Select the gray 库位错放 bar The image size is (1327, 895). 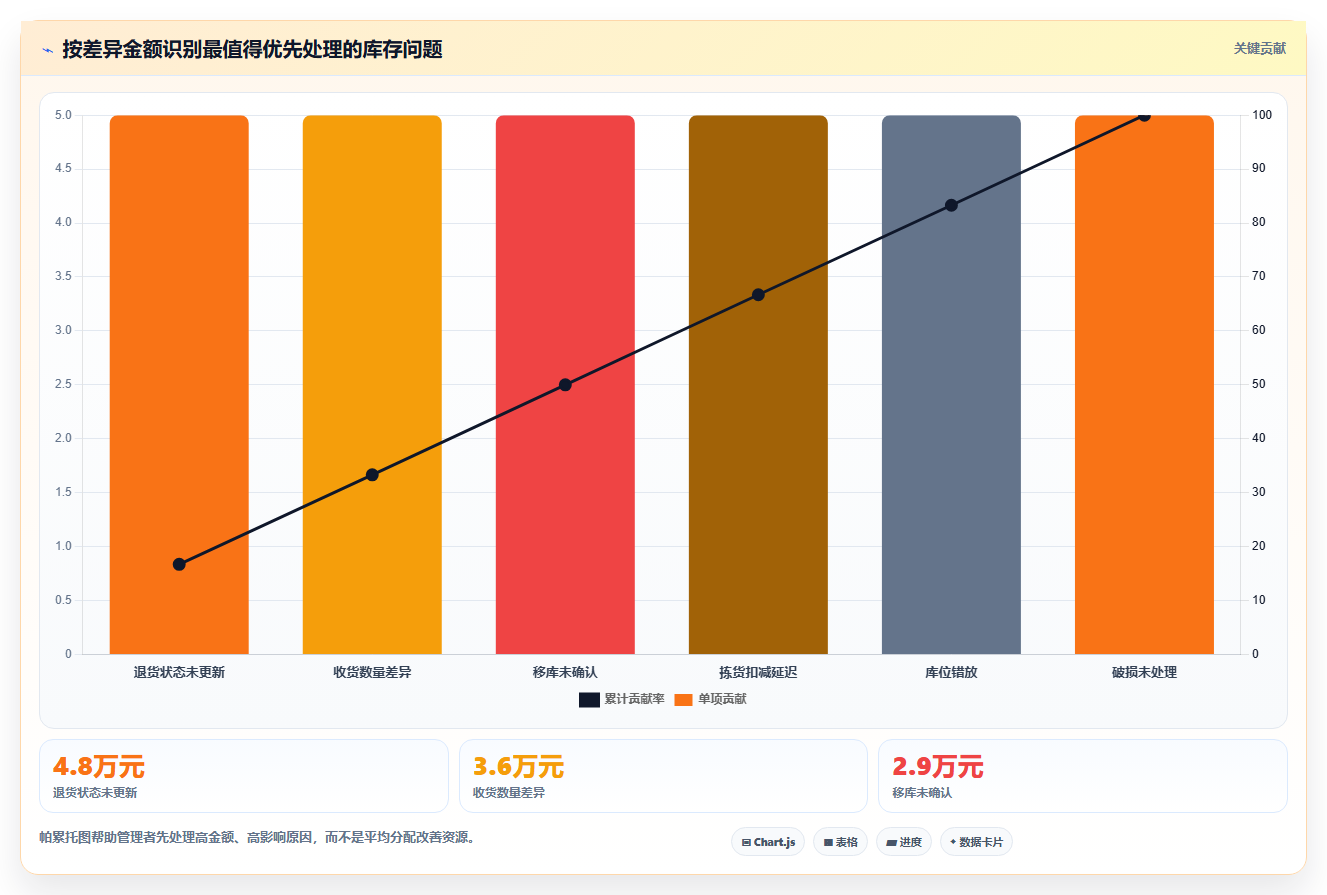951,384
